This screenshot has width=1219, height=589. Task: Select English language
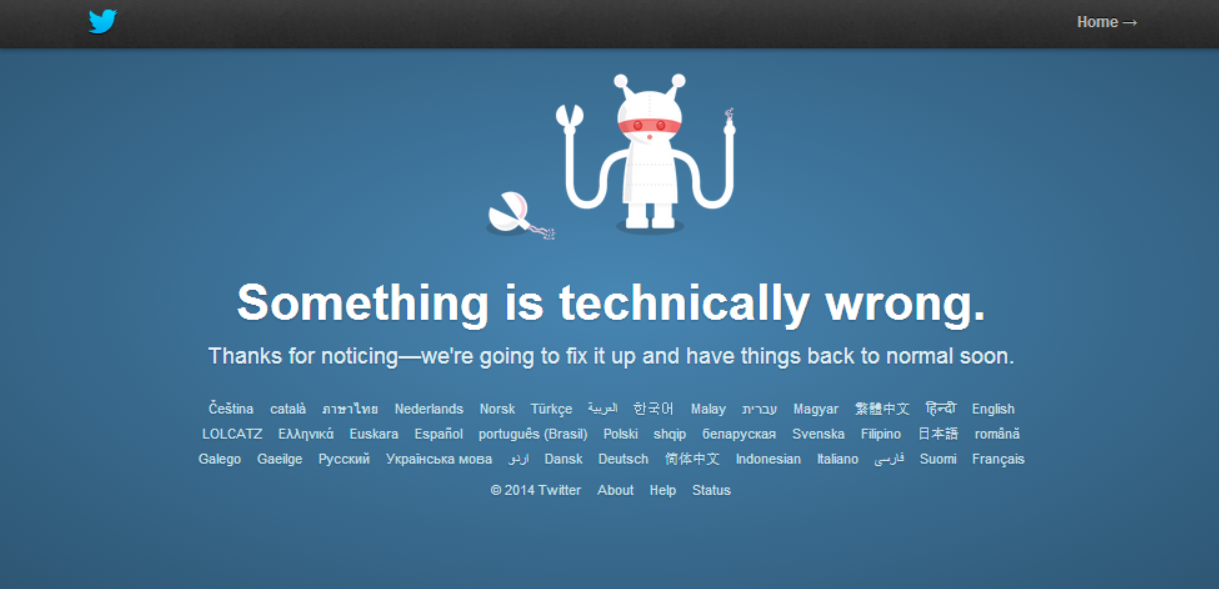tap(993, 409)
